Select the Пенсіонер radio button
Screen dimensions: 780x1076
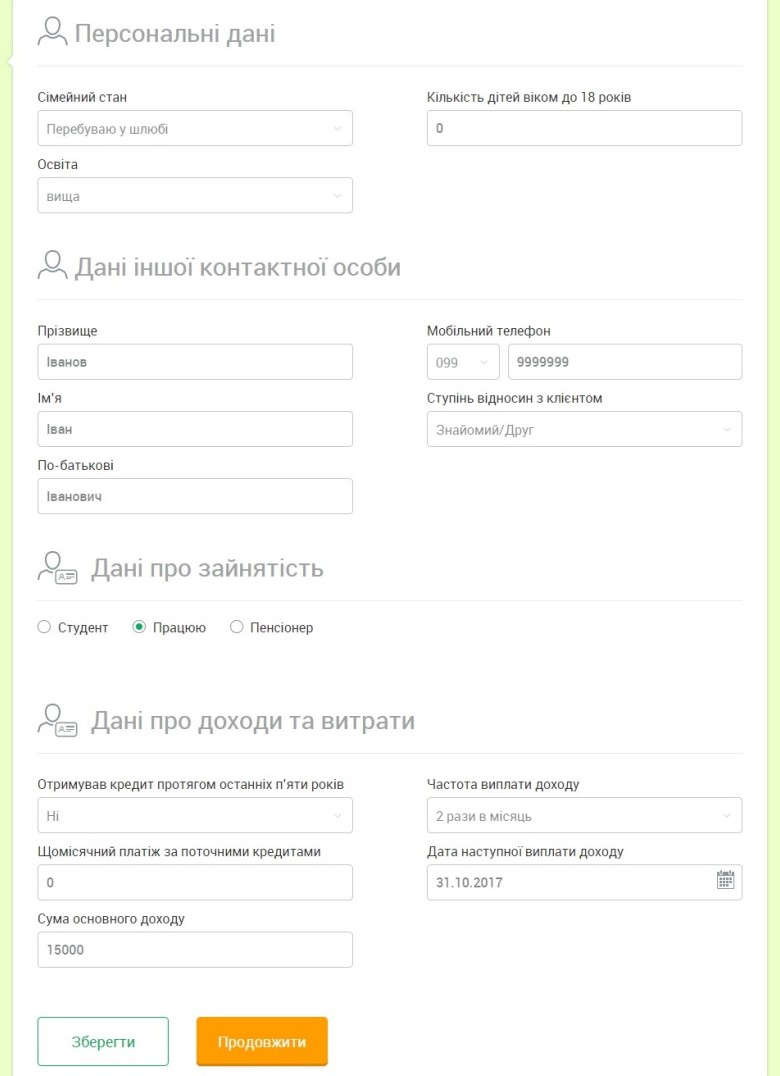click(237, 627)
